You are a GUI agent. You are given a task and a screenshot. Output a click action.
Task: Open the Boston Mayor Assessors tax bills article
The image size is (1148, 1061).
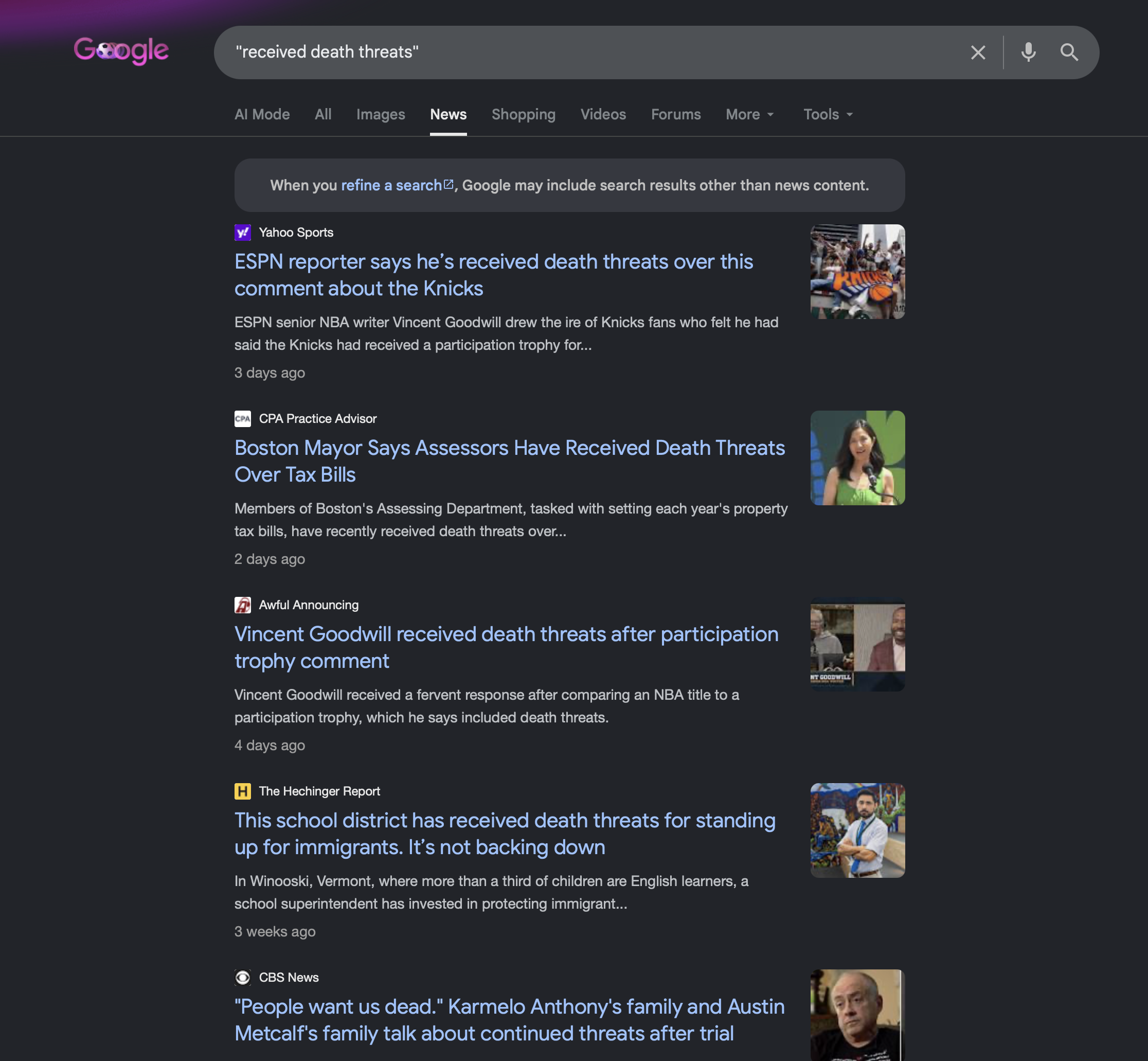[x=510, y=461]
